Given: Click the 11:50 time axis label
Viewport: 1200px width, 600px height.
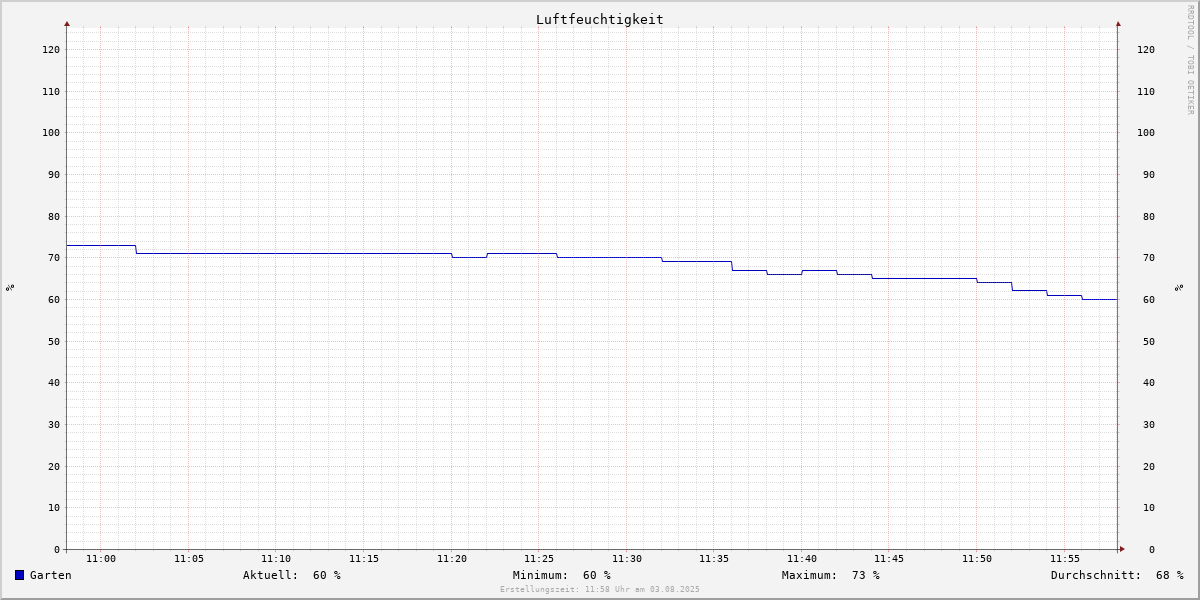Looking at the screenshot, I should [x=977, y=559].
